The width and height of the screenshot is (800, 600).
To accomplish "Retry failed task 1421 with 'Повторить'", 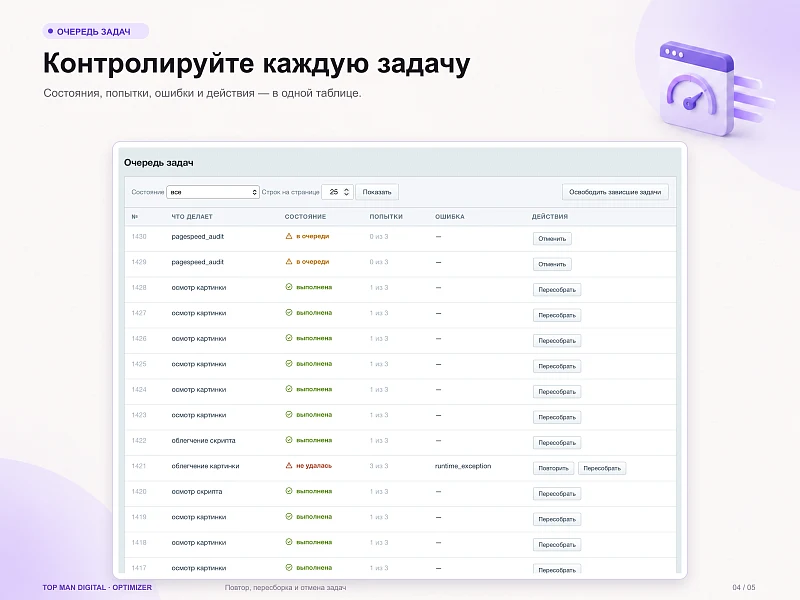I will [x=554, y=468].
